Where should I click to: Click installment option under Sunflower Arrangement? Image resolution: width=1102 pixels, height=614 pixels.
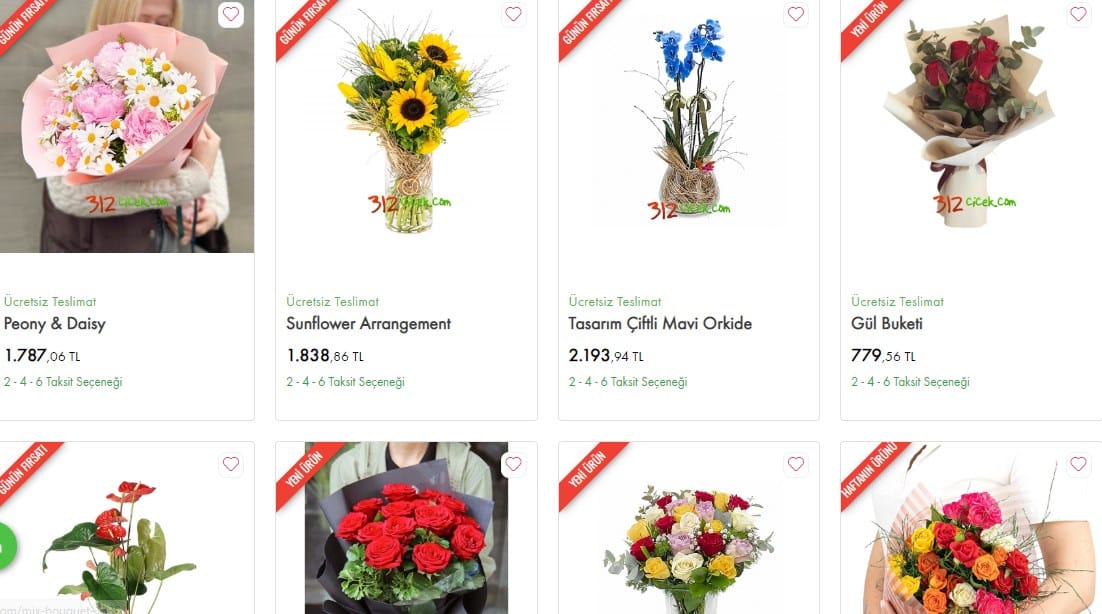point(345,382)
